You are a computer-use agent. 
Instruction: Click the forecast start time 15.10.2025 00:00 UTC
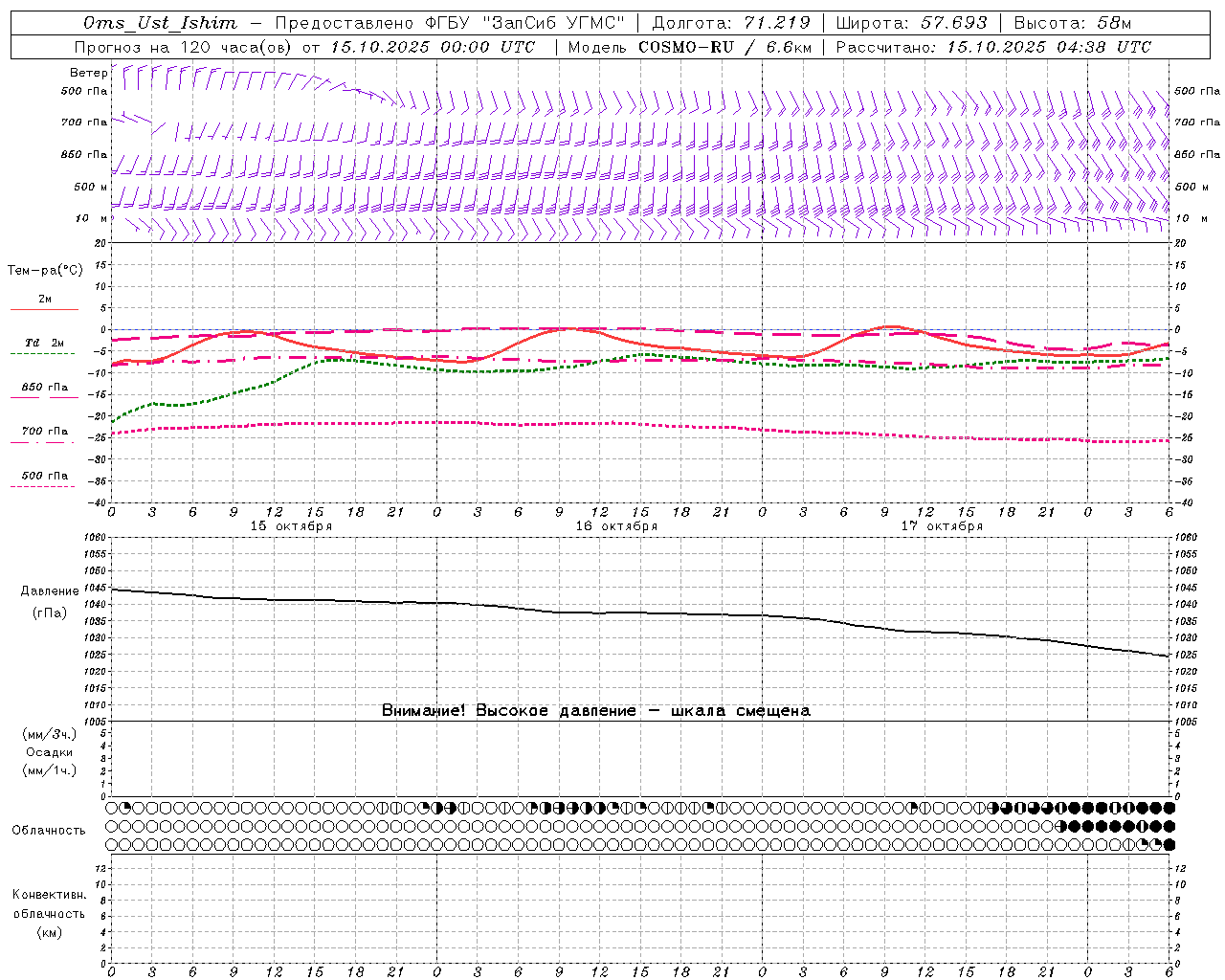433,47
